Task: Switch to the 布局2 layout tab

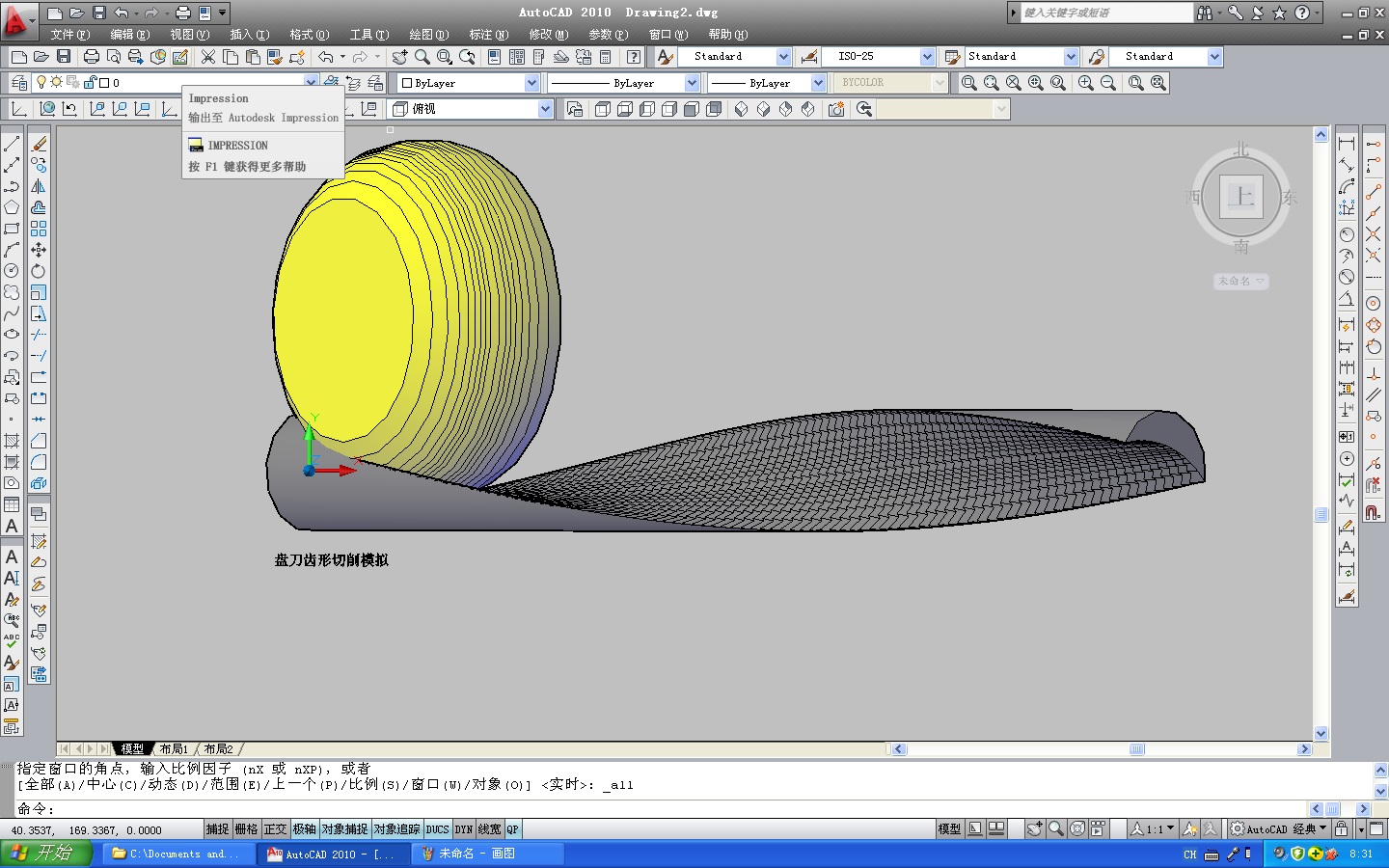Action: click(218, 749)
